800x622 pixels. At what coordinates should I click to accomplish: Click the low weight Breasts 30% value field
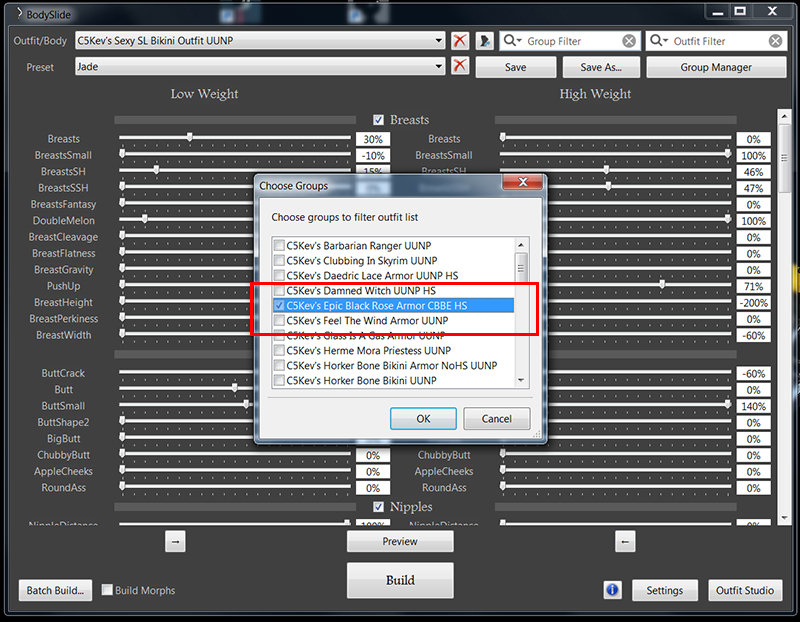coord(373,139)
